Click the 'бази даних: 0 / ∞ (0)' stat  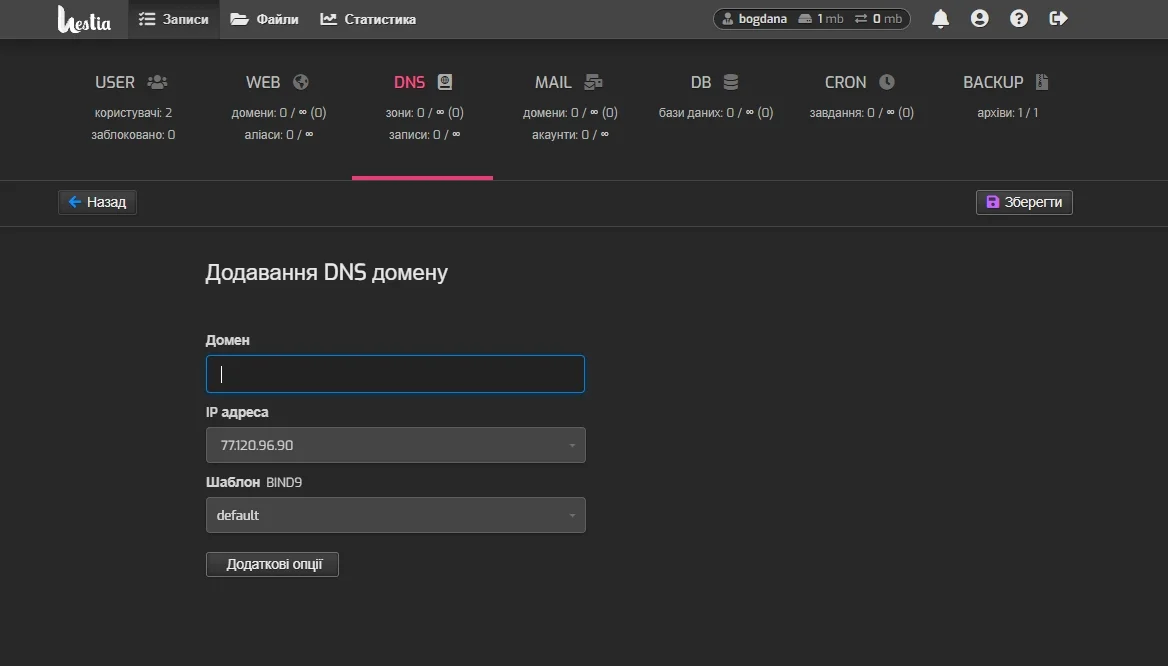(x=716, y=112)
